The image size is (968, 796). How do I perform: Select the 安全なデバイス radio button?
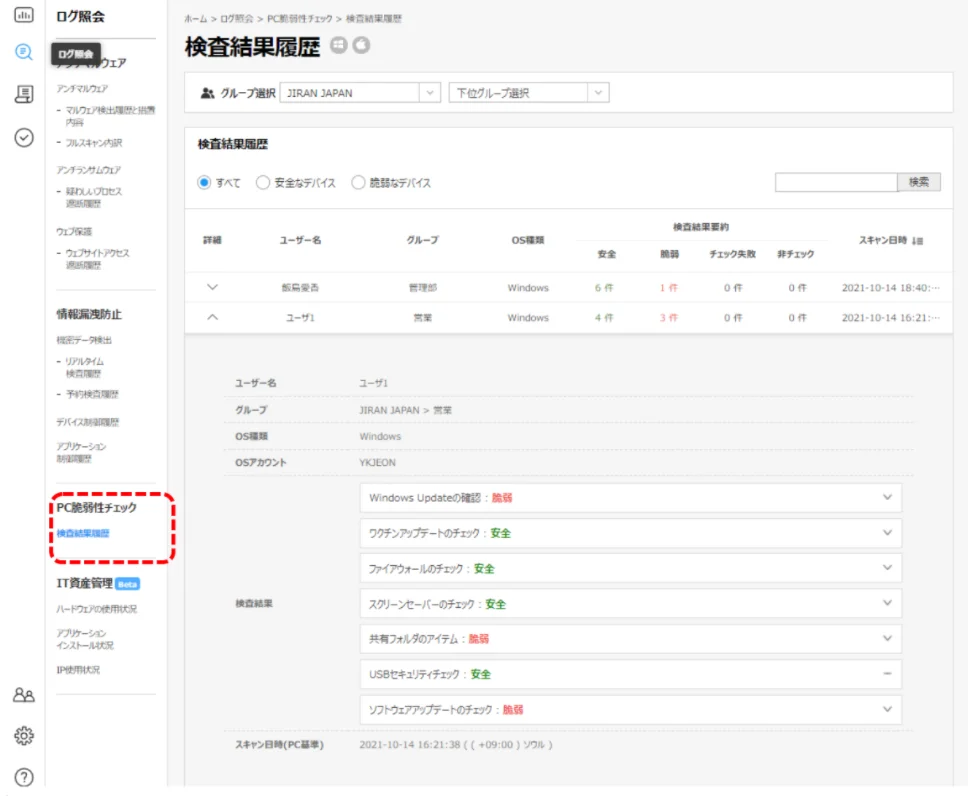point(263,183)
